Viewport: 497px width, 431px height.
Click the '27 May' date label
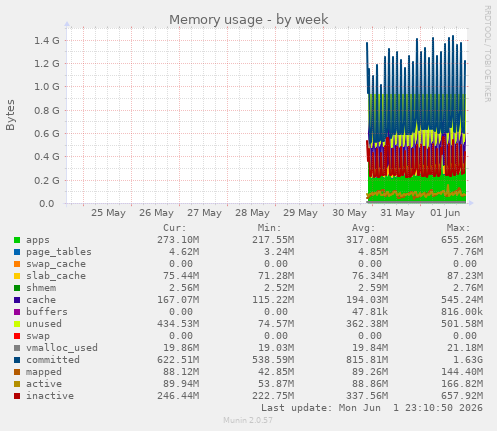click(x=204, y=213)
